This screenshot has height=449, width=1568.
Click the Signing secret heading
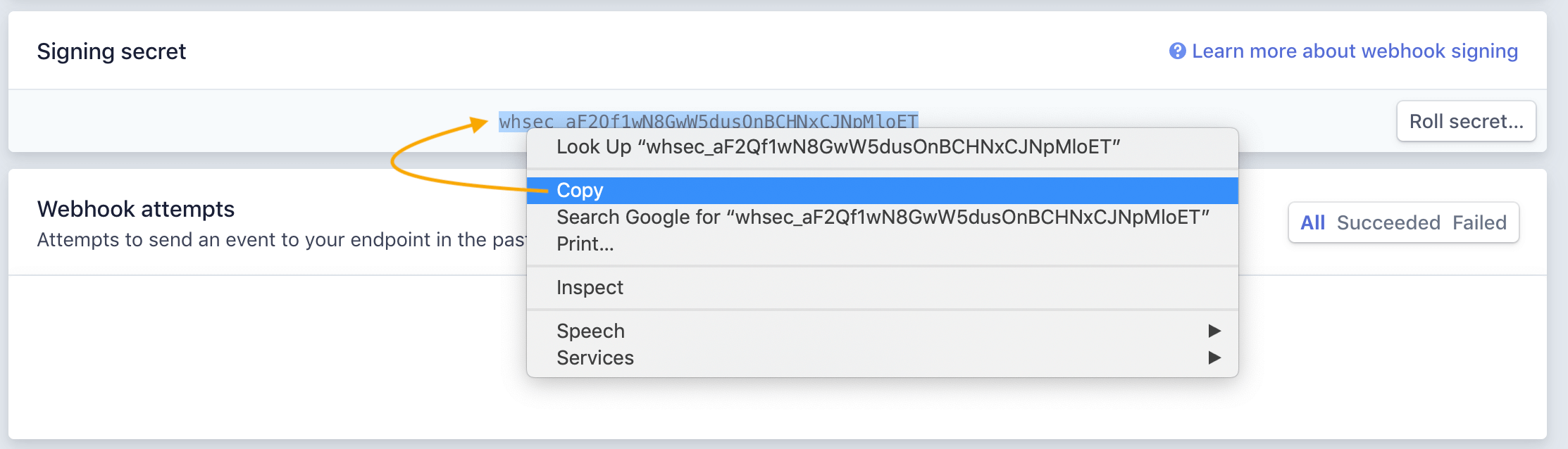(111, 51)
